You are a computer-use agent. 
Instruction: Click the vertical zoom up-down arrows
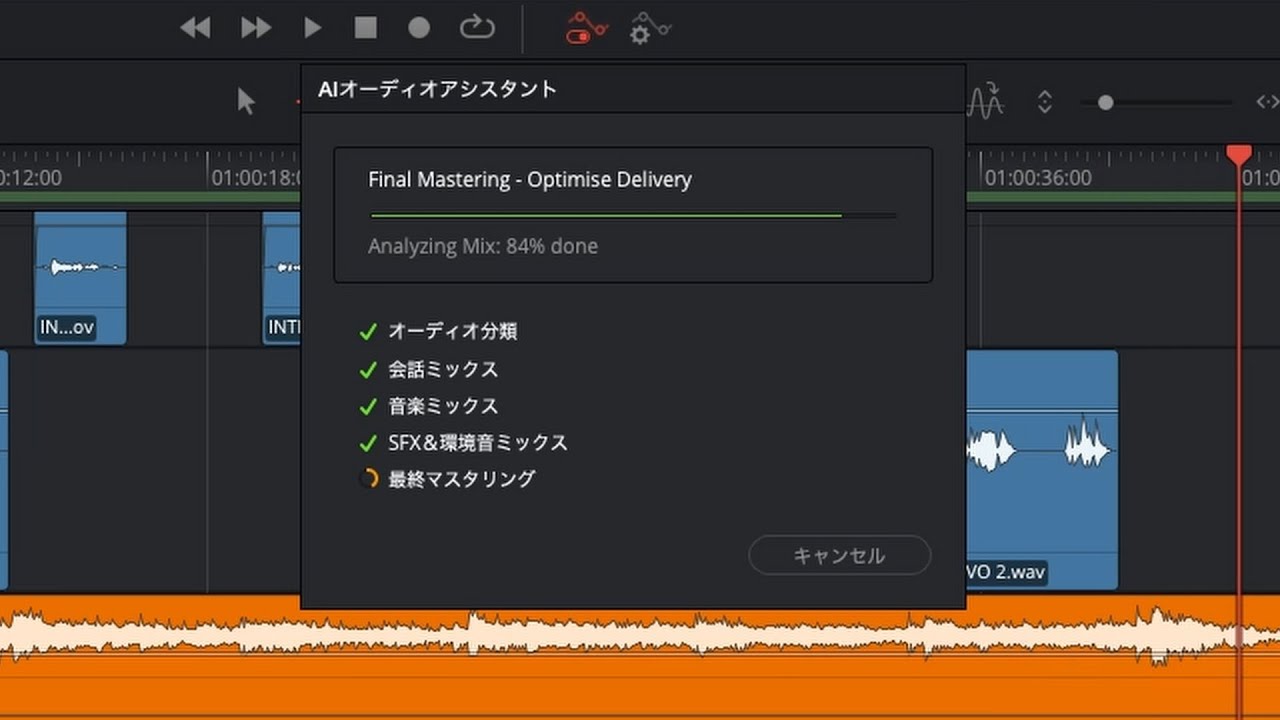click(x=1045, y=101)
